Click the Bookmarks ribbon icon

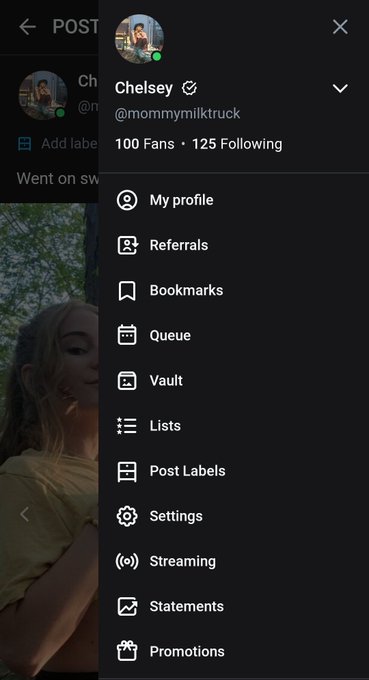(127, 291)
